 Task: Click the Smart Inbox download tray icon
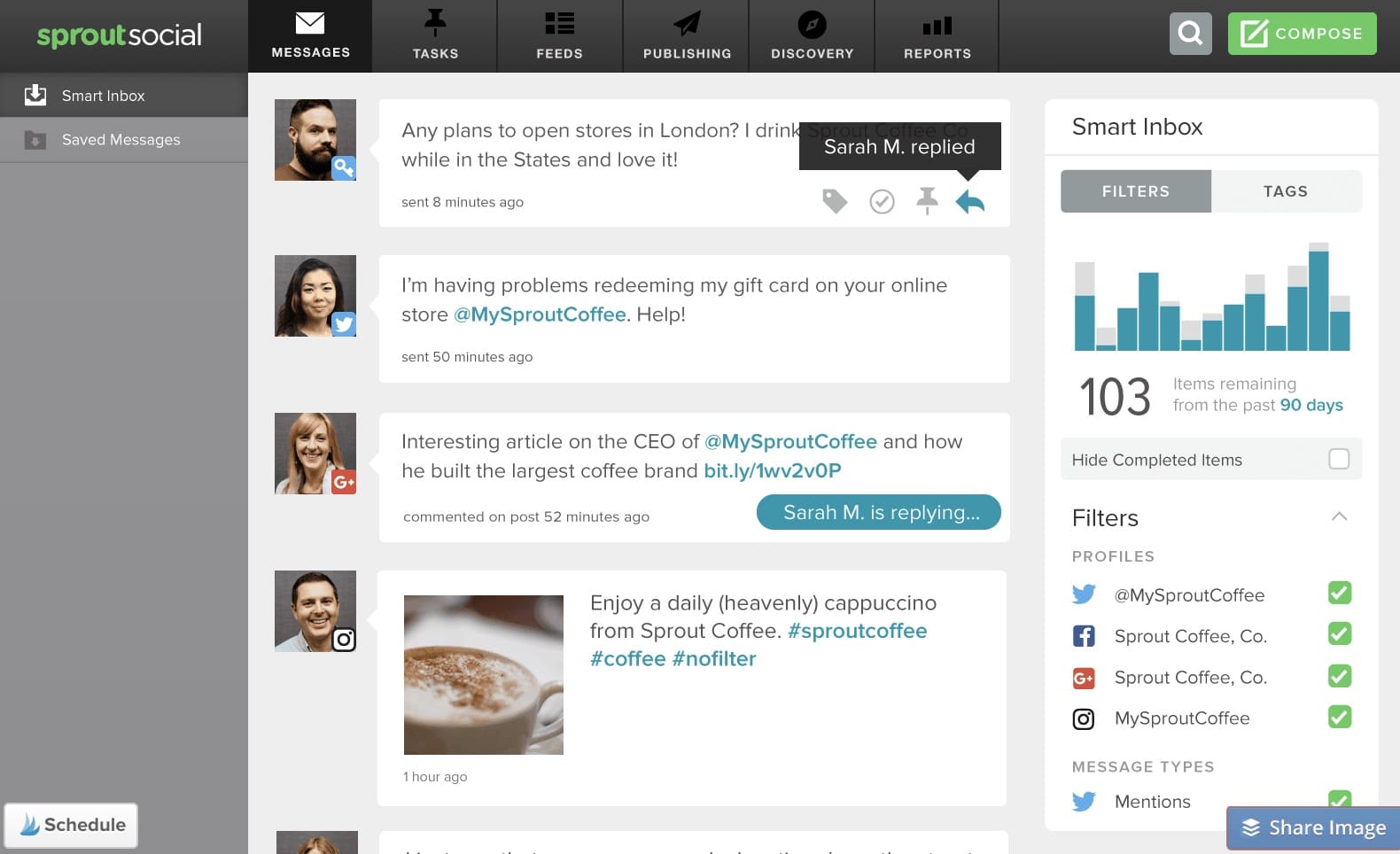click(35, 95)
